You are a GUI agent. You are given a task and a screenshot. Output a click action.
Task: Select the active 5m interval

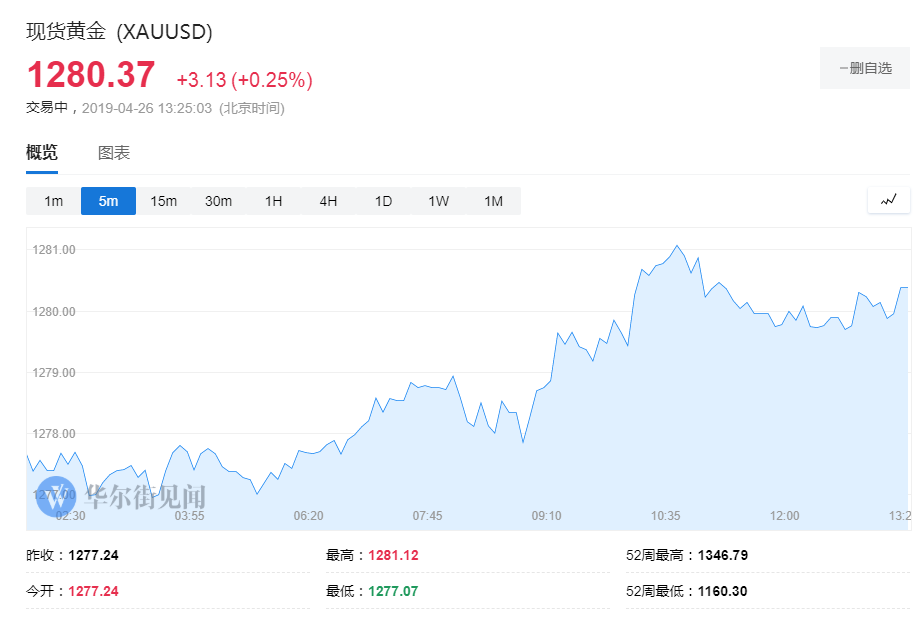point(108,201)
